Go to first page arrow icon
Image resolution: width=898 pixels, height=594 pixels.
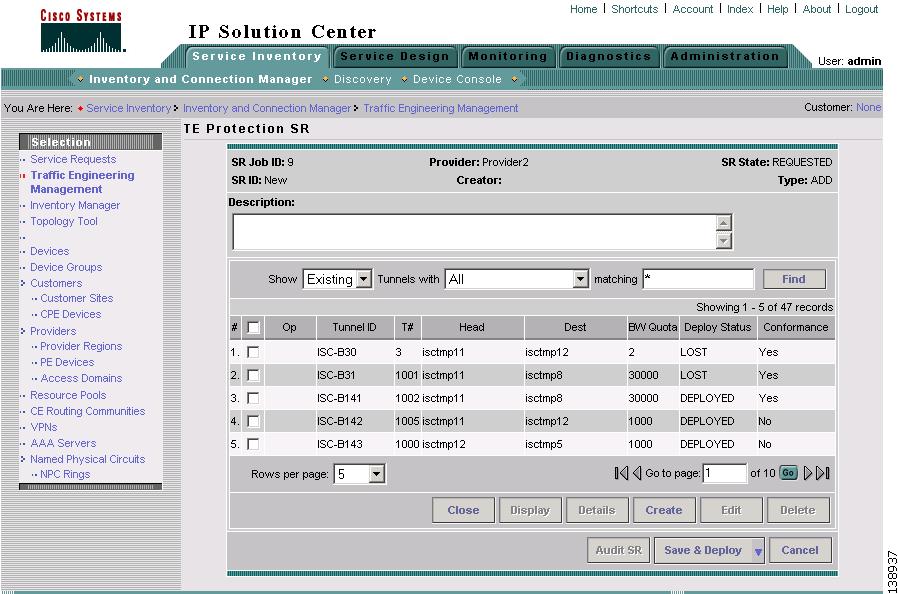(x=621, y=473)
